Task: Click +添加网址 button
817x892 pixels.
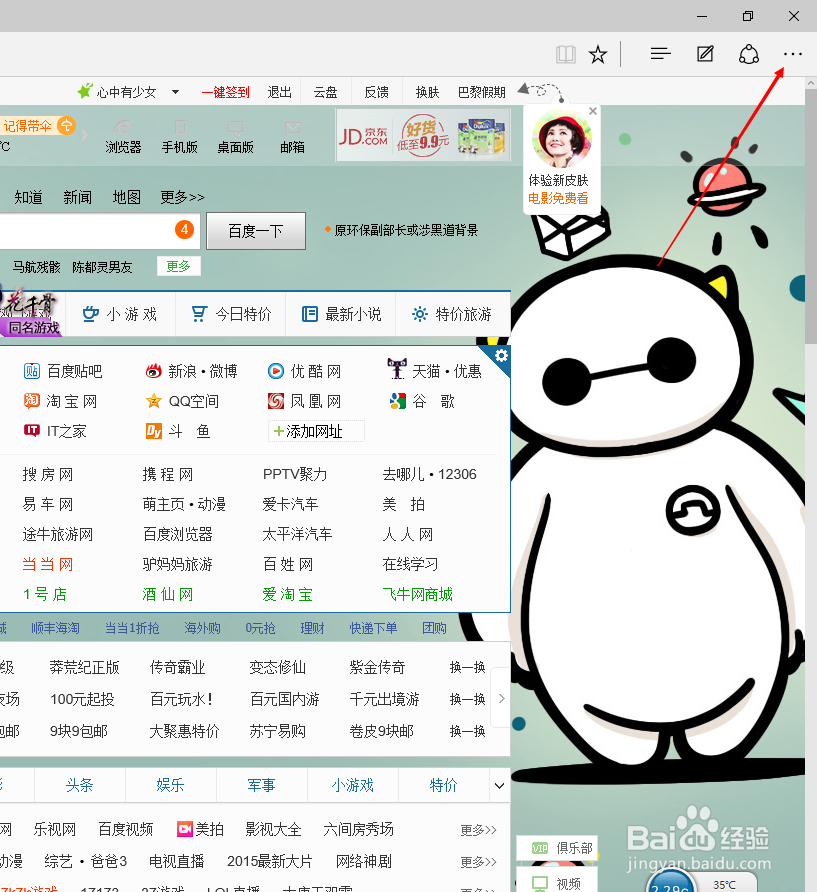Action: 316,431
